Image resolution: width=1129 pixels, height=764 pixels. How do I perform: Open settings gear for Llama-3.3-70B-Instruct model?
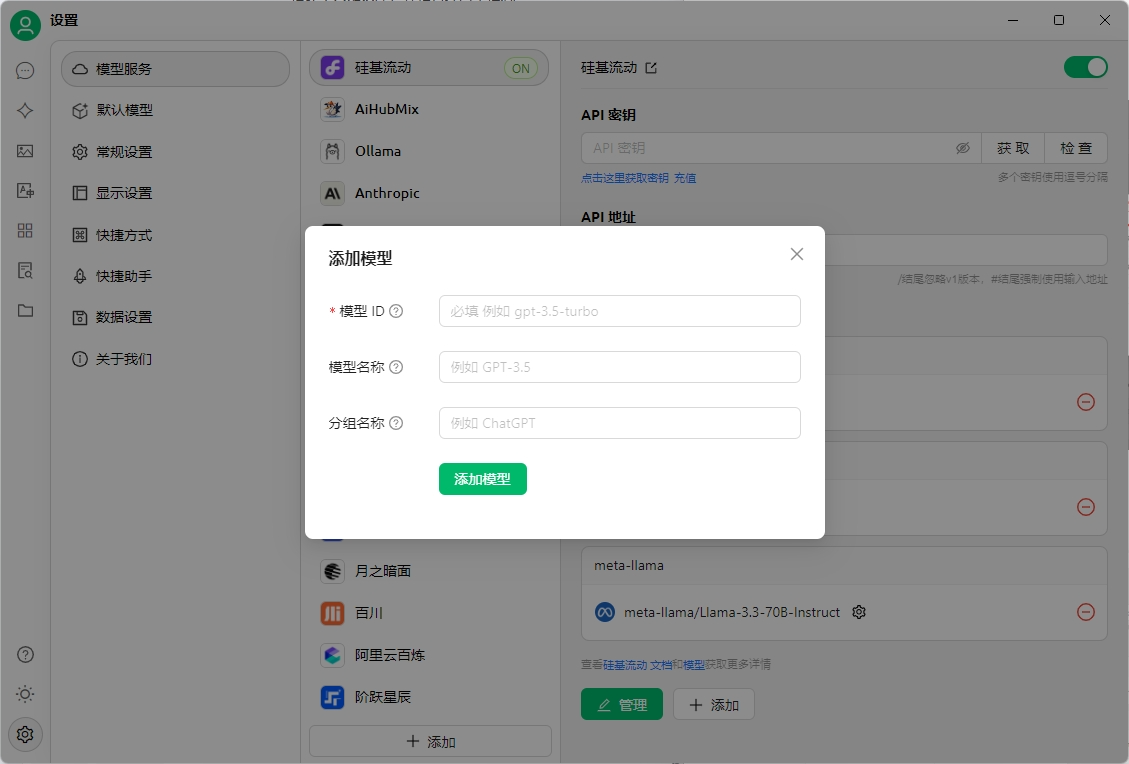[859, 612]
